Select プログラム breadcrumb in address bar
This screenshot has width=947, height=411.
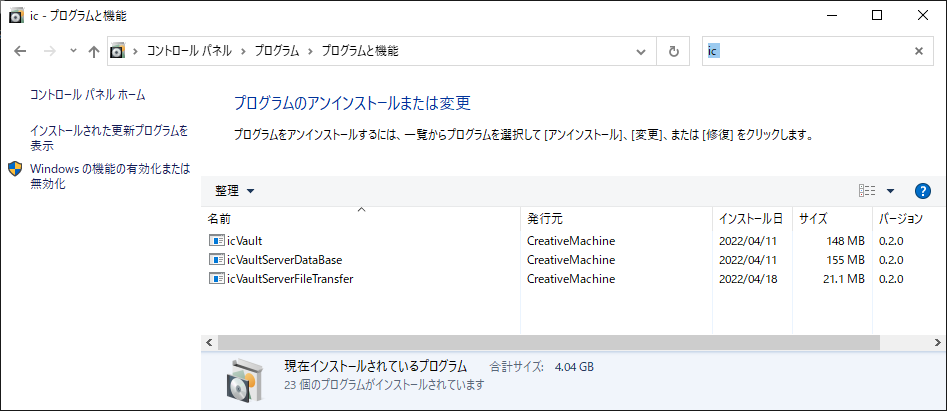[277, 51]
